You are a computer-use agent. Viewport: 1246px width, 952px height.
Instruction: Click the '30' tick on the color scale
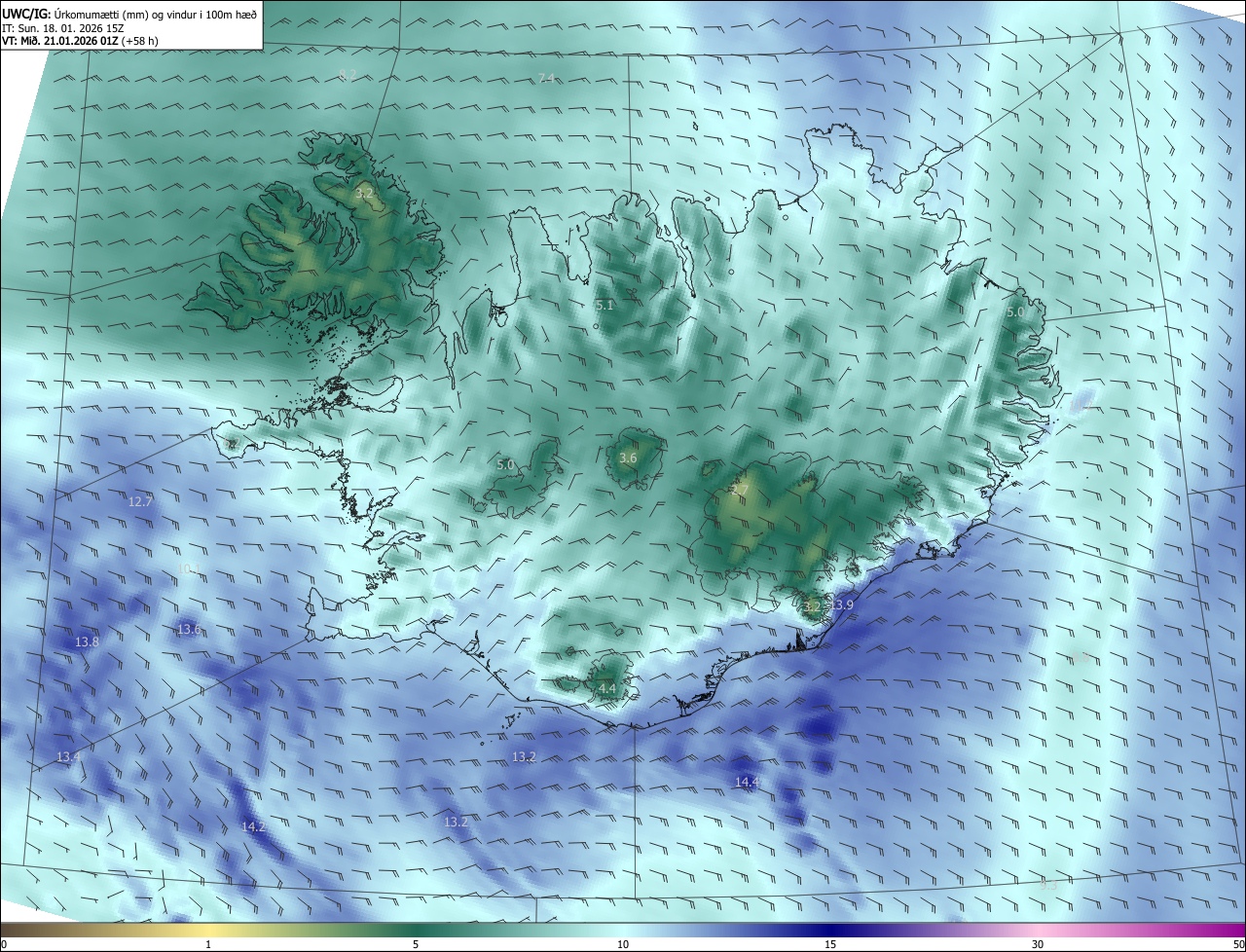[1038, 944]
